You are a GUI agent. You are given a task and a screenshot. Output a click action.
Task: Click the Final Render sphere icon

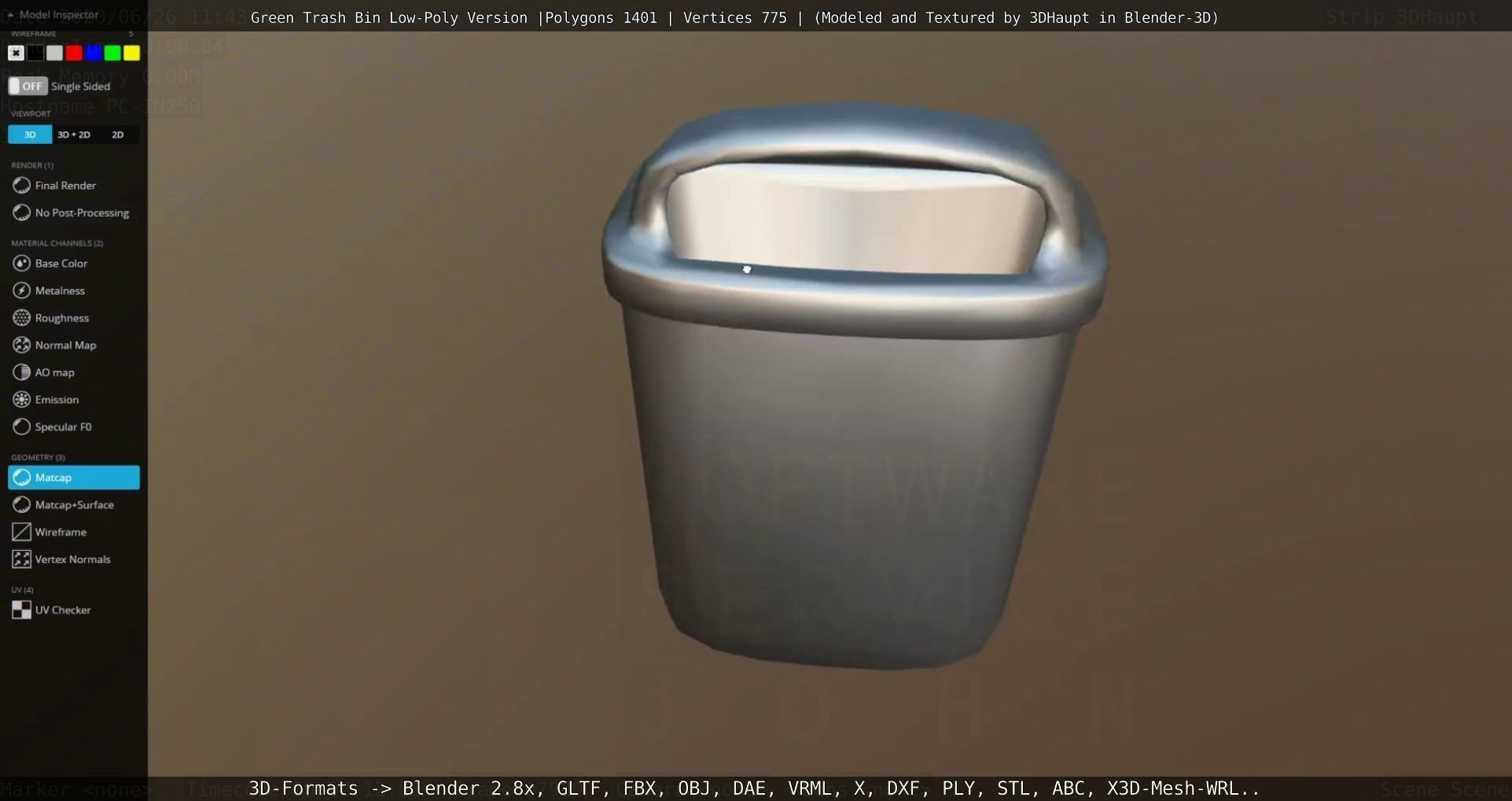coord(22,186)
